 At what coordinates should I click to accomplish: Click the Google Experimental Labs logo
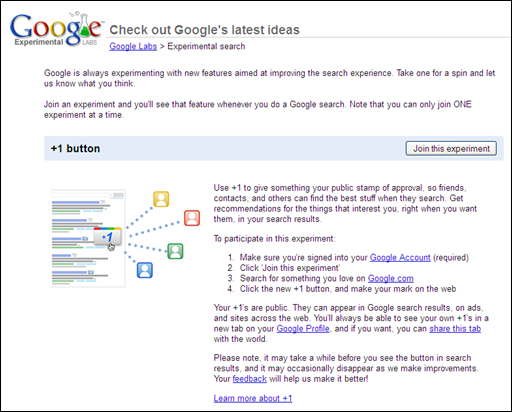pos(57,30)
